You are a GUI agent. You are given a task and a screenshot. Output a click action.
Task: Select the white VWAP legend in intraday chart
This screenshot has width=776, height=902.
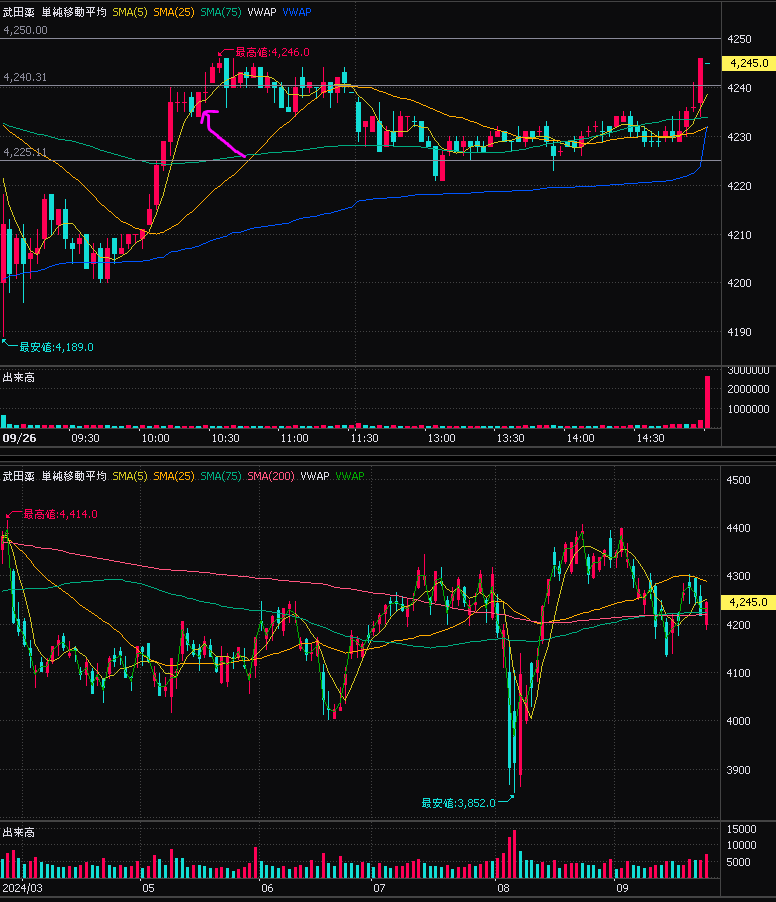coord(261,12)
